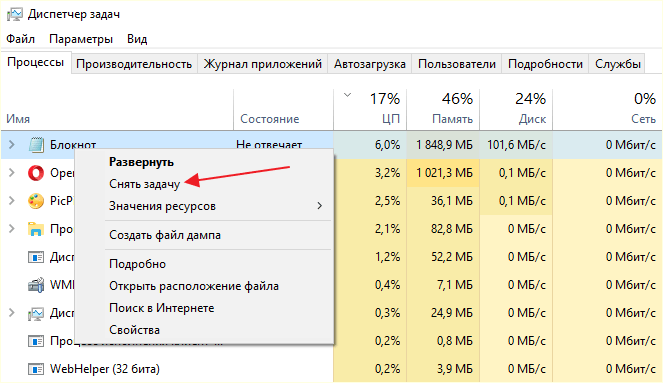Expand the Блокнот process group
This screenshot has height=383, width=663.
tap(12, 145)
